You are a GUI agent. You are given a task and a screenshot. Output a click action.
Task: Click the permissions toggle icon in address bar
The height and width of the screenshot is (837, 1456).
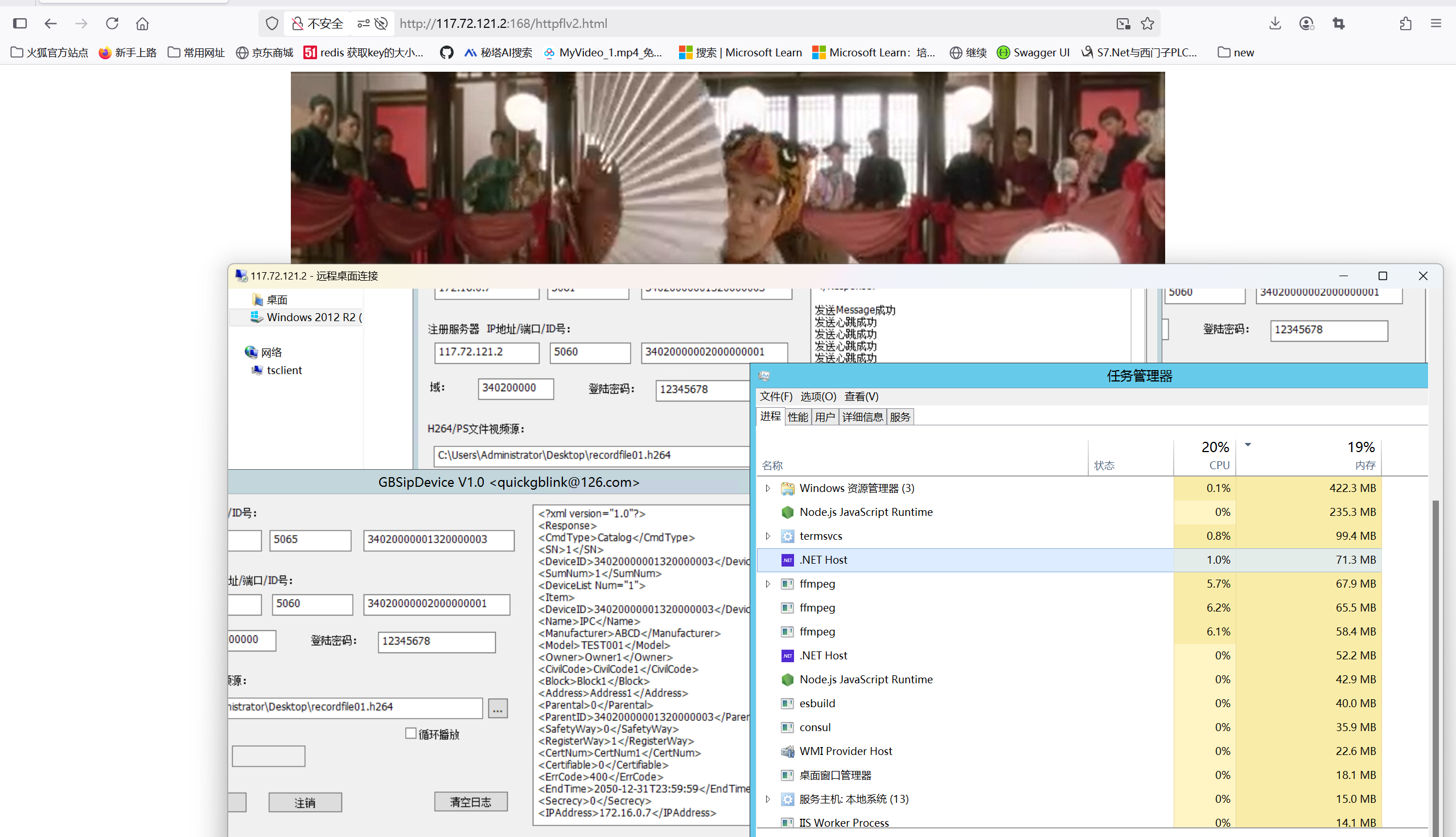[364, 23]
